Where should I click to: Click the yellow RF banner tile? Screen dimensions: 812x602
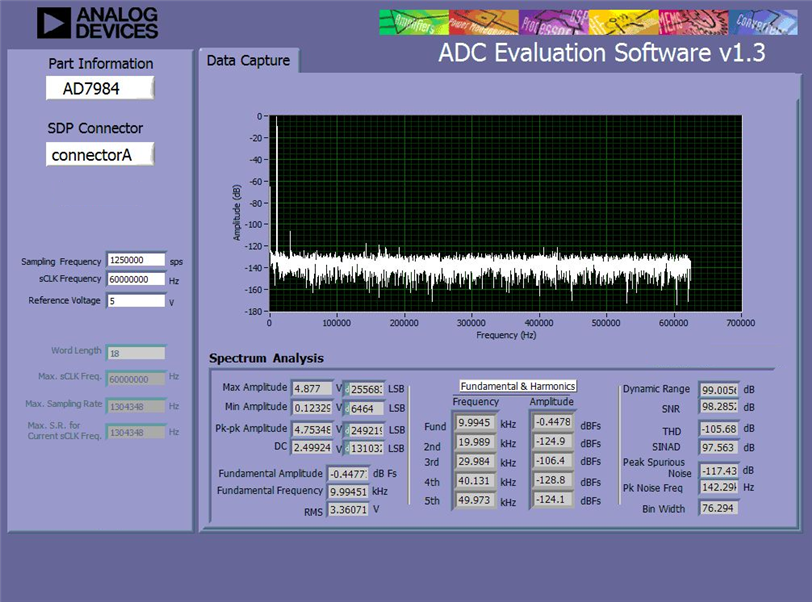pyautogui.click(x=624, y=22)
